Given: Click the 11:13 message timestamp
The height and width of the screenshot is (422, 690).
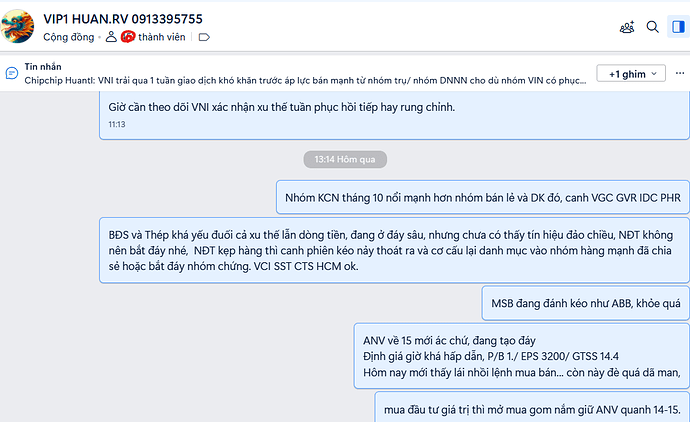Looking at the screenshot, I should pyautogui.click(x=117, y=125).
